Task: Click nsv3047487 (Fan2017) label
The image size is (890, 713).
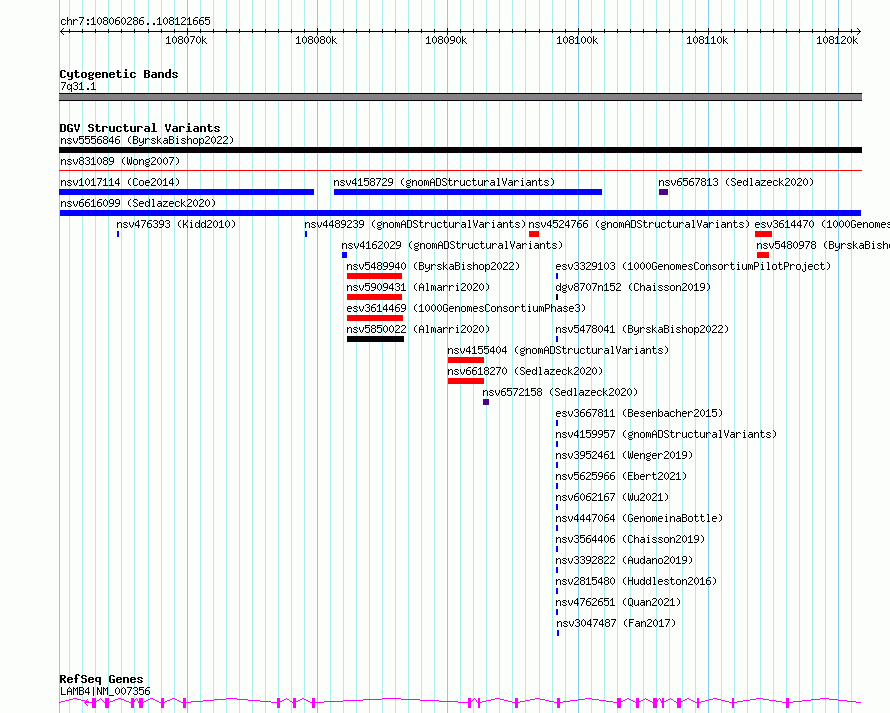Action: click(616, 623)
